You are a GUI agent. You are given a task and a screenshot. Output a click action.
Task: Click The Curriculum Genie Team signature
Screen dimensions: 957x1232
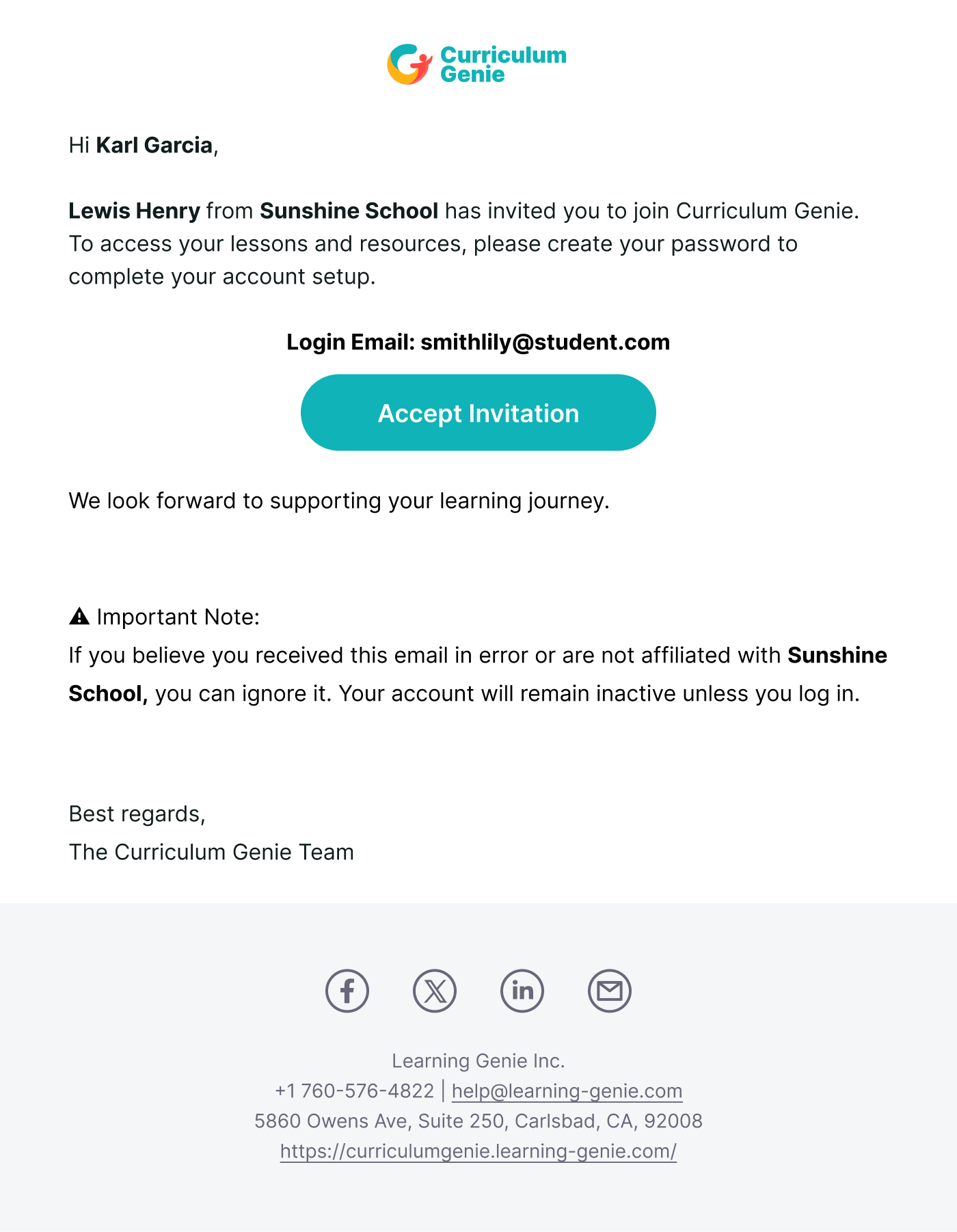211,852
